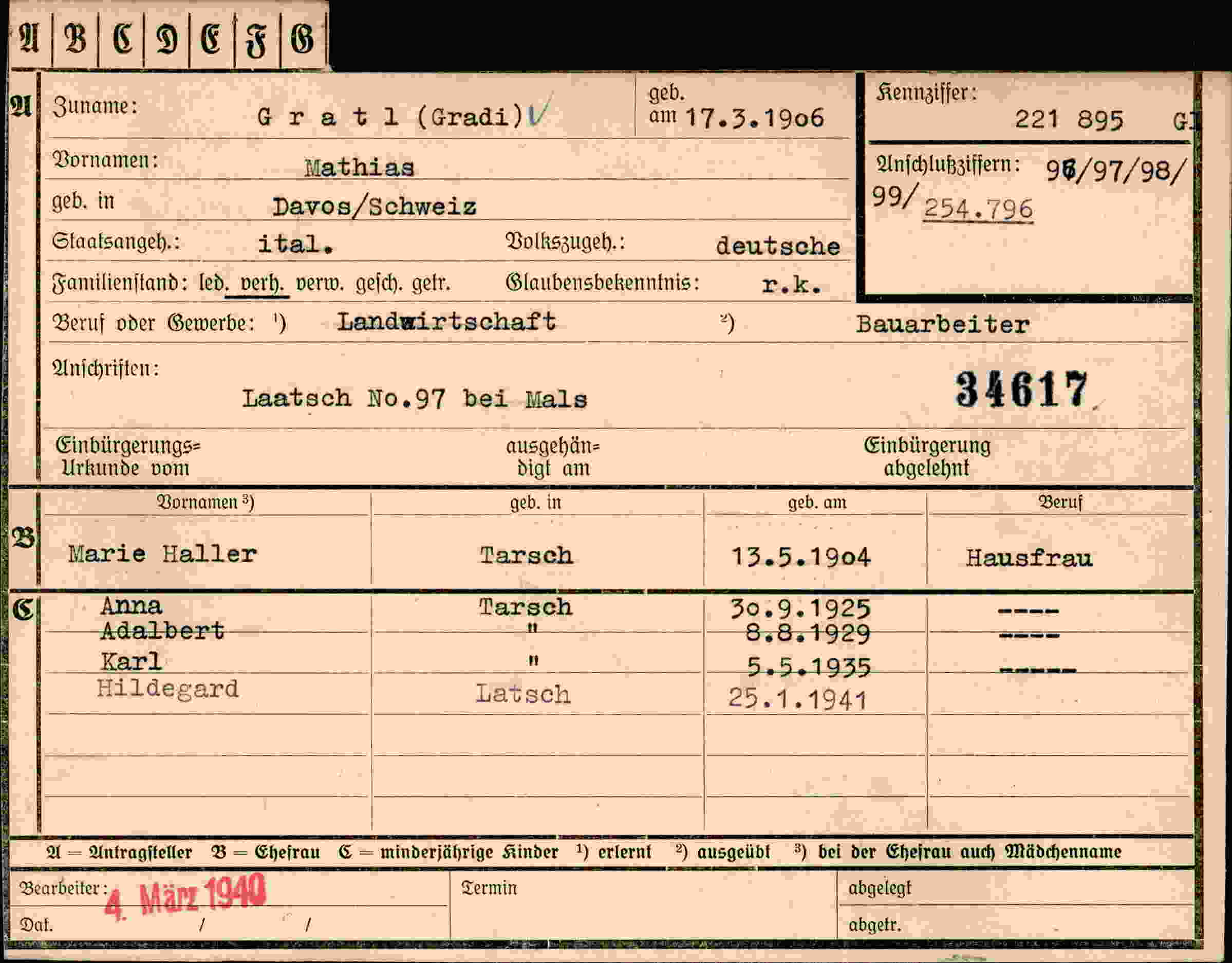Click Hildegard's birth date '25.1.1941'
The image size is (1232, 963).
pos(798,699)
